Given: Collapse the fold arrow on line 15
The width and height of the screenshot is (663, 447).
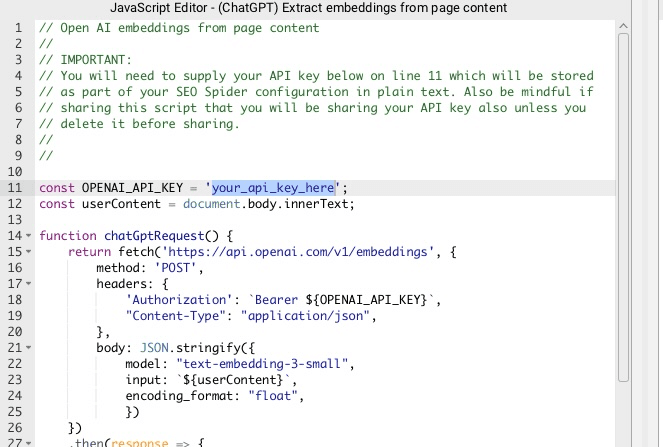Looking at the screenshot, I should tap(28, 252).
